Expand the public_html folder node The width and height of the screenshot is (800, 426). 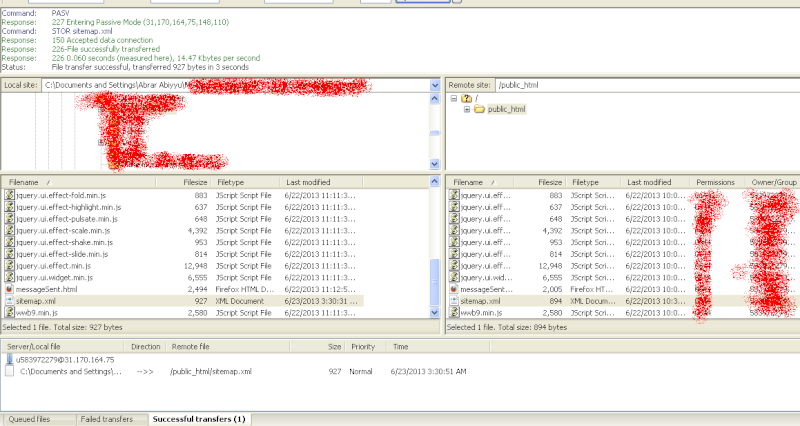click(466, 109)
